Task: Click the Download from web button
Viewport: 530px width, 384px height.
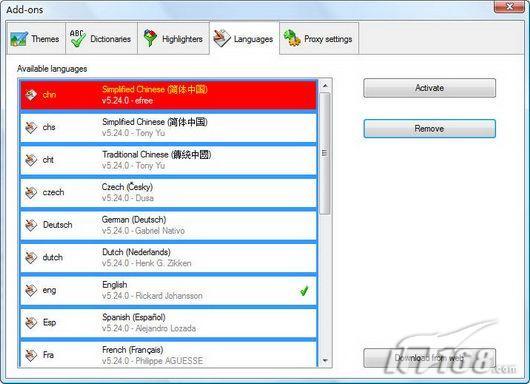Action: pyautogui.click(x=430, y=358)
